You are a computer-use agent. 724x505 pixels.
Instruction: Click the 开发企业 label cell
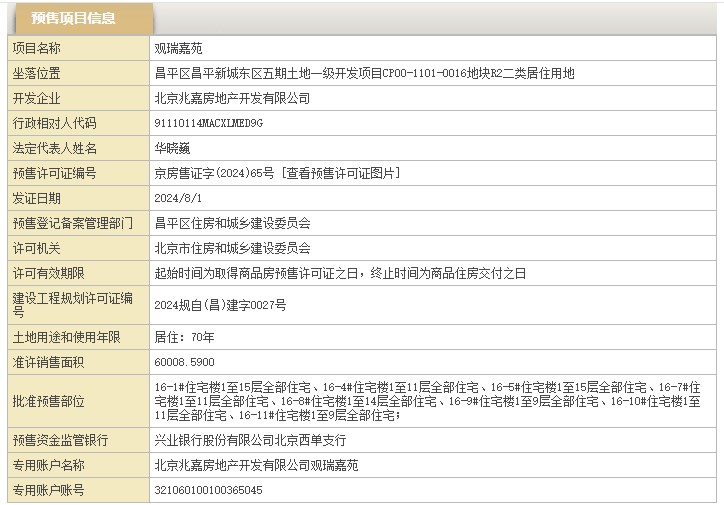coord(78,98)
